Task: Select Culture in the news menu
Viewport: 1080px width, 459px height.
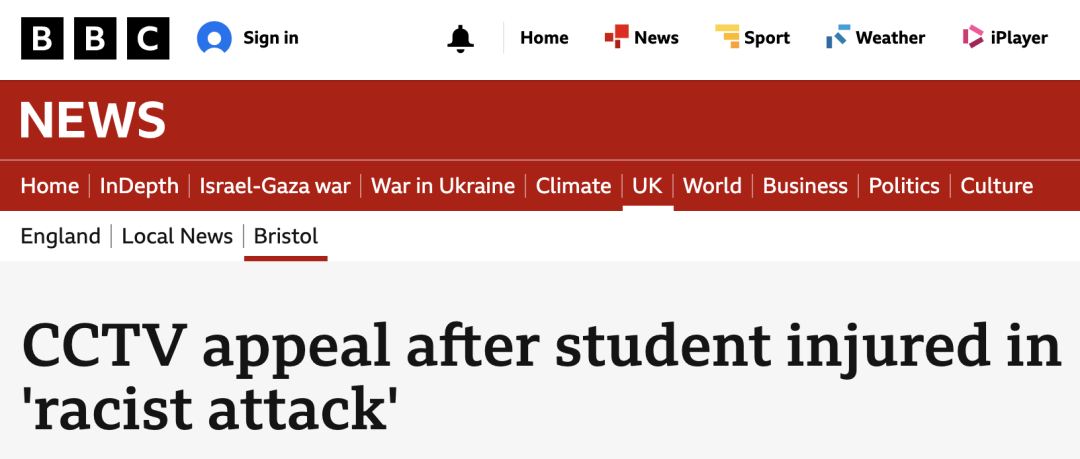Action: coord(997,186)
